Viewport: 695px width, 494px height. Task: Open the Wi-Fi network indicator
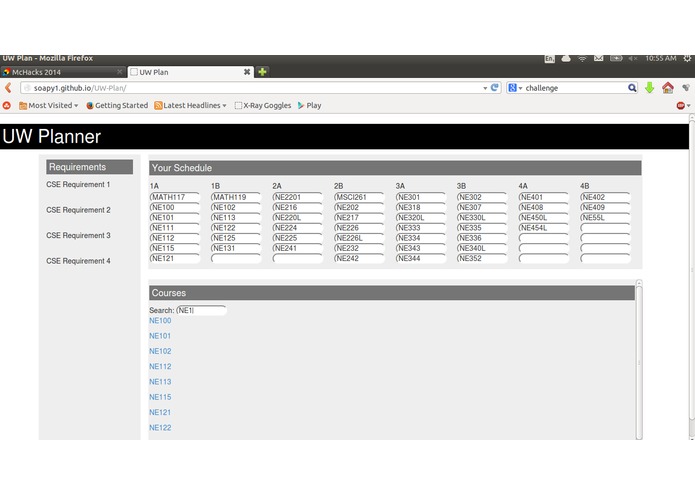[582, 58]
